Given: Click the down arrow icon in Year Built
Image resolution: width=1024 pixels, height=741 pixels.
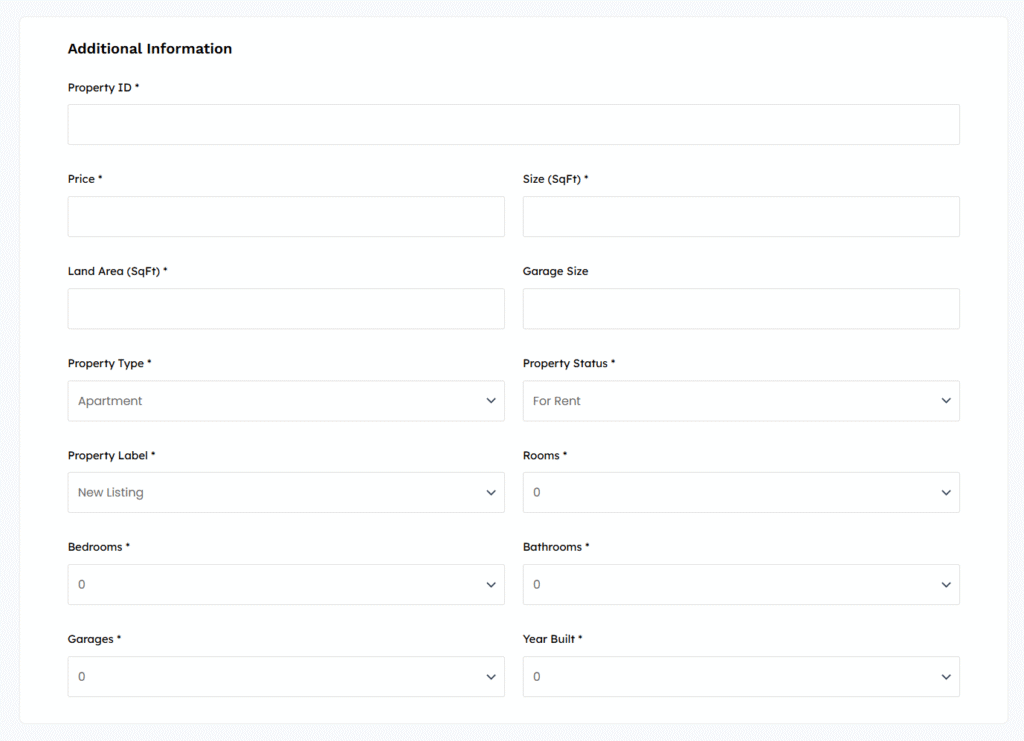Looking at the screenshot, I should point(946,677).
